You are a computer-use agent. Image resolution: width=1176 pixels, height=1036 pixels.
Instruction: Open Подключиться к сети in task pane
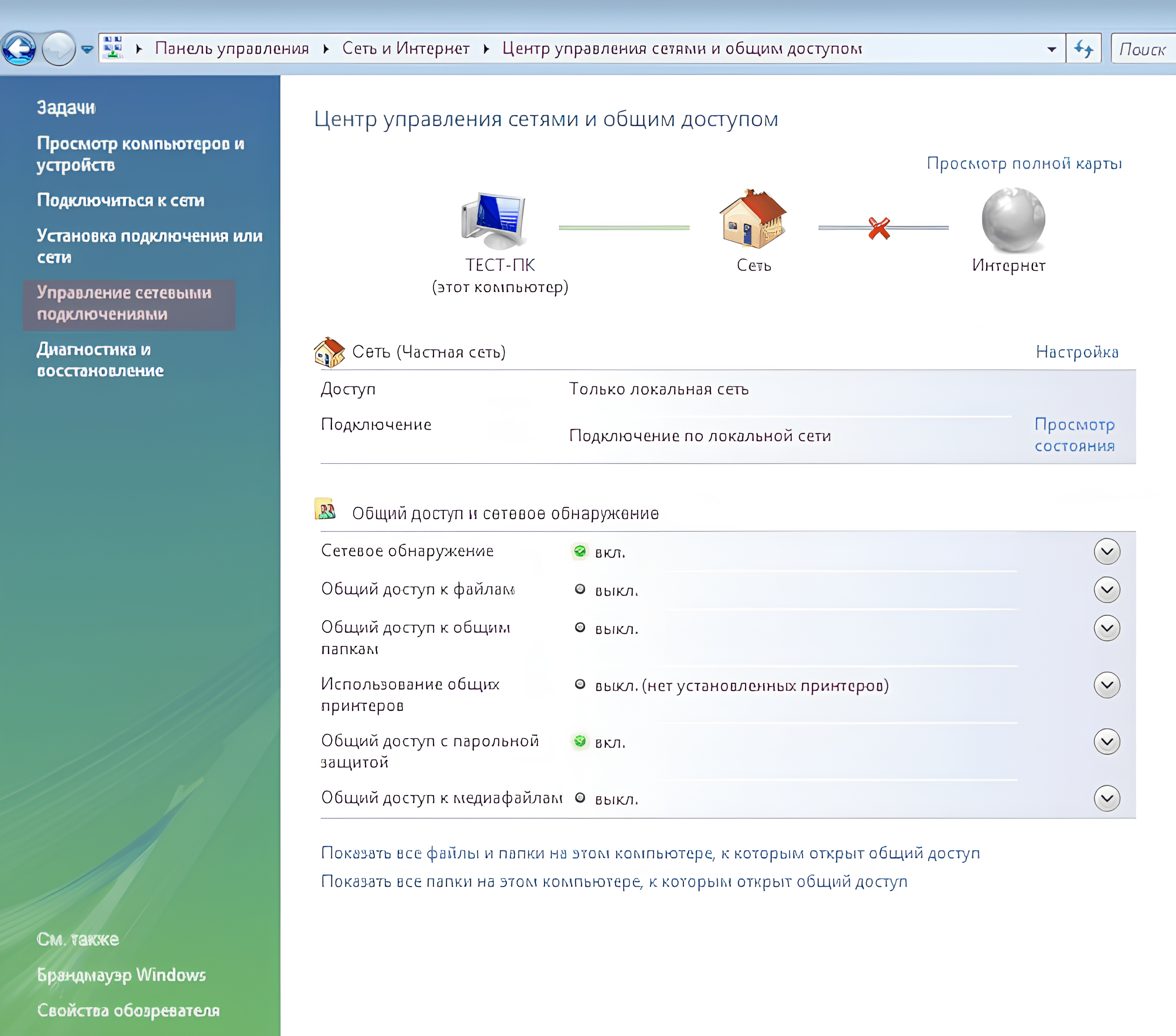pyautogui.click(x=121, y=200)
